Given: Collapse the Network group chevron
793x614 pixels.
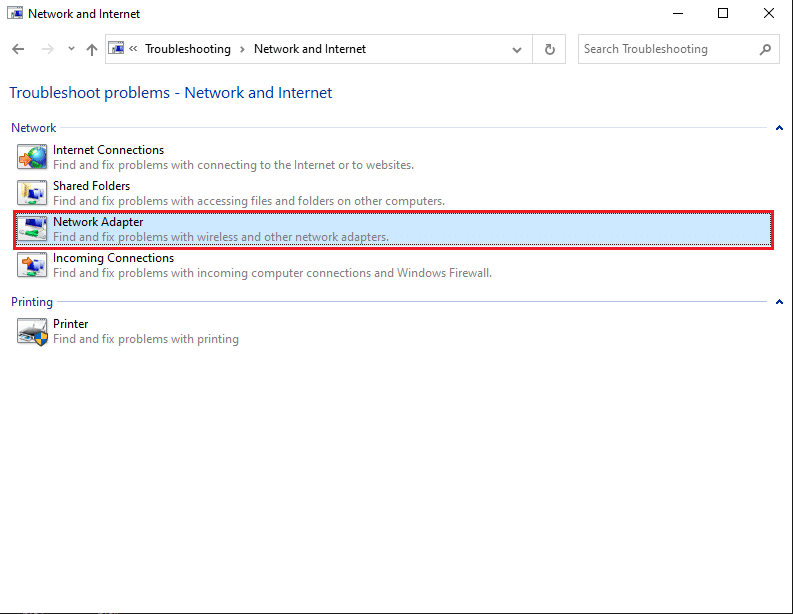Looking at the screenshot, I should (x=778, y=128).
